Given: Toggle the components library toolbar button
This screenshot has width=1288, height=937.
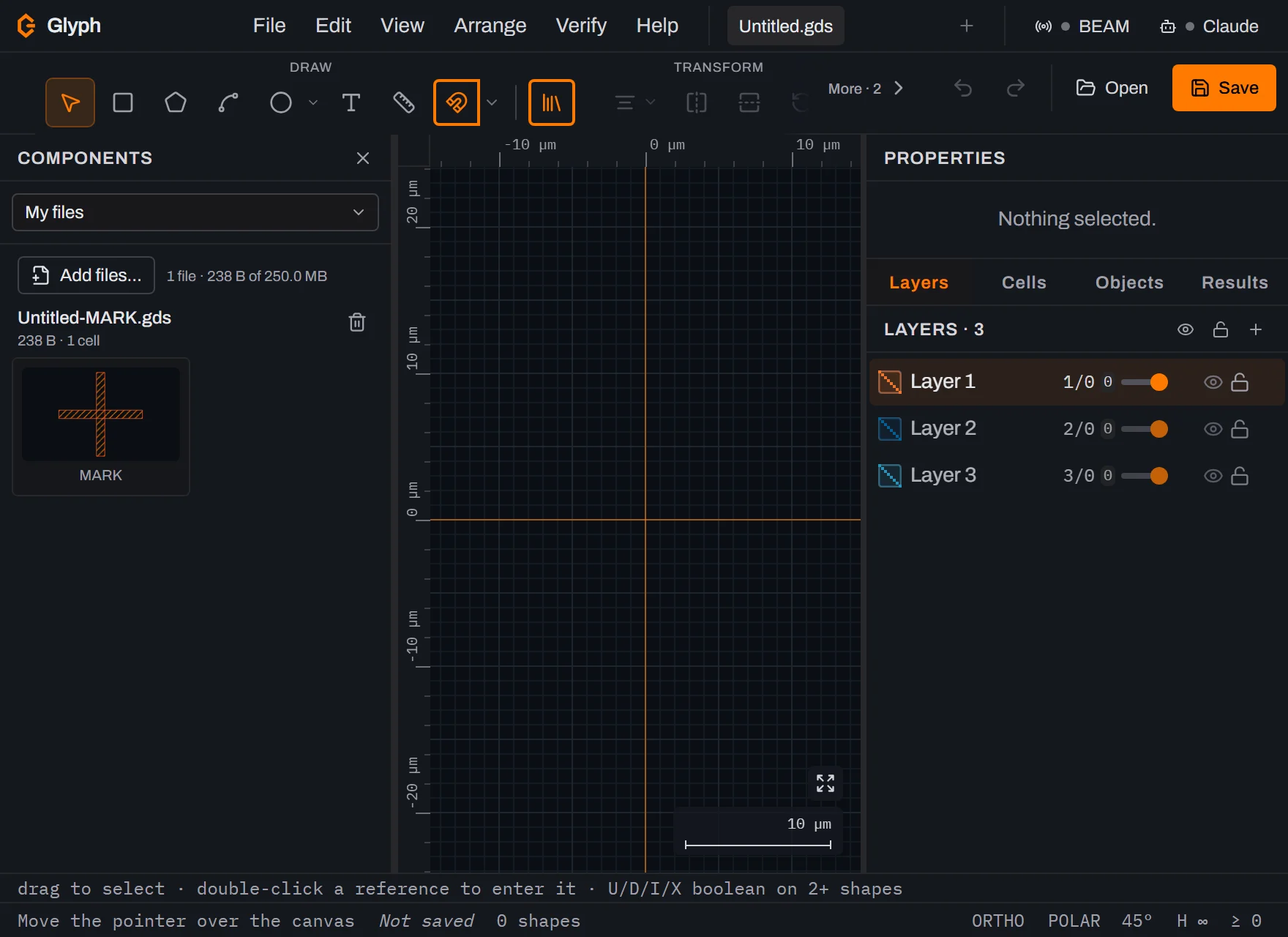Looking at the screenshot, I should tap(552, 102).
